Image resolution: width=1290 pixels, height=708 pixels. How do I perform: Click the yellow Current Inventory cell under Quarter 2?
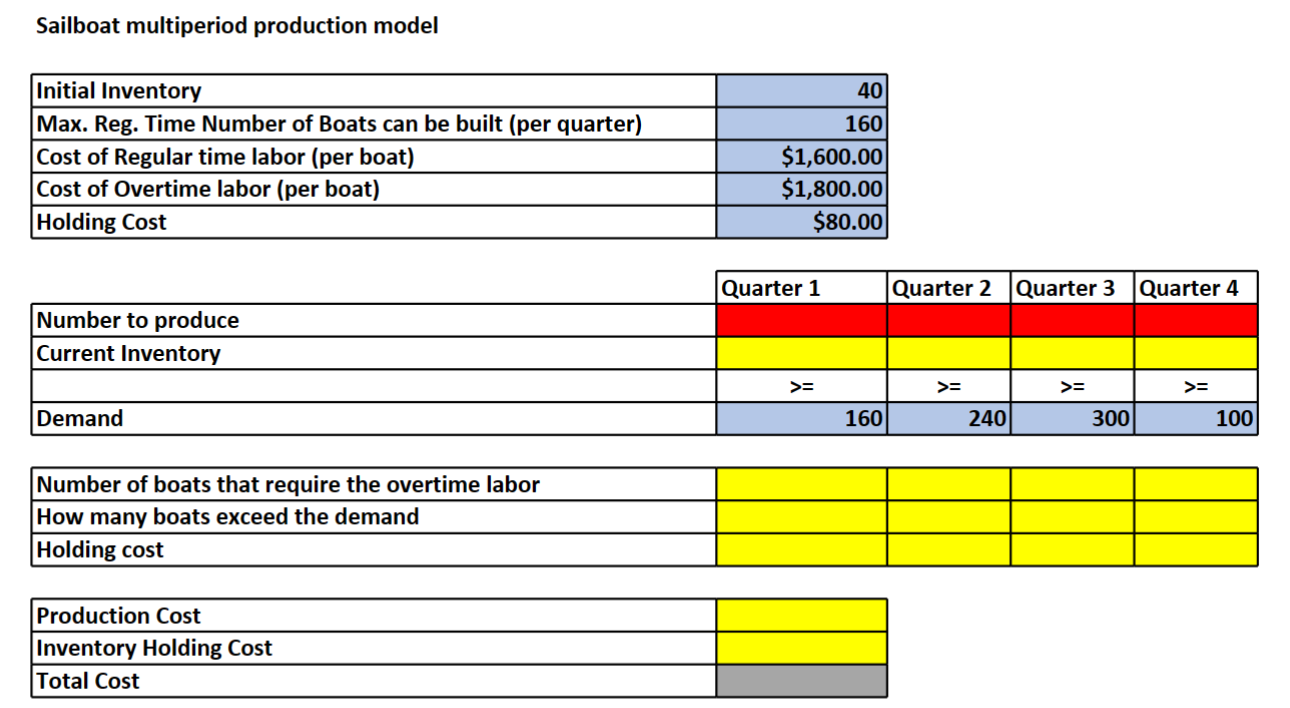pos(948,352)
